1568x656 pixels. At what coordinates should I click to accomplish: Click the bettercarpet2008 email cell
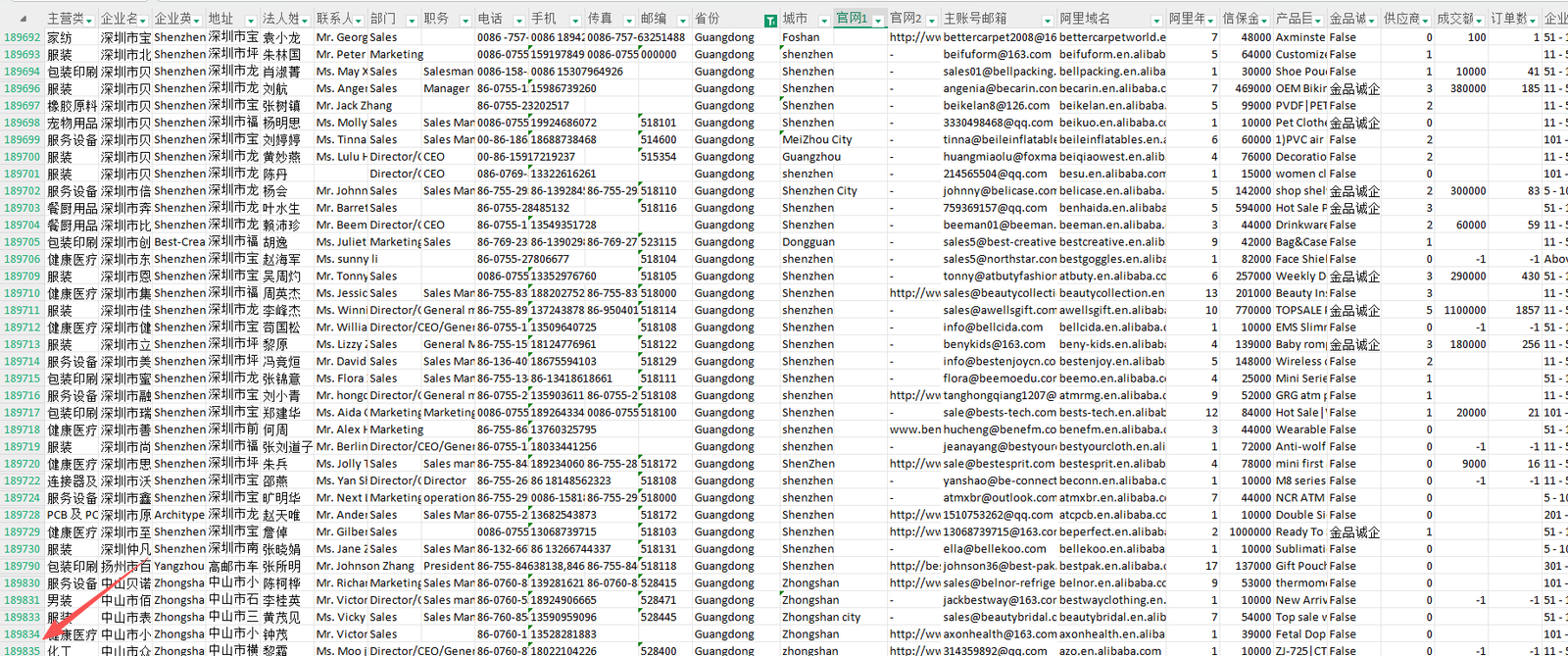999,37
